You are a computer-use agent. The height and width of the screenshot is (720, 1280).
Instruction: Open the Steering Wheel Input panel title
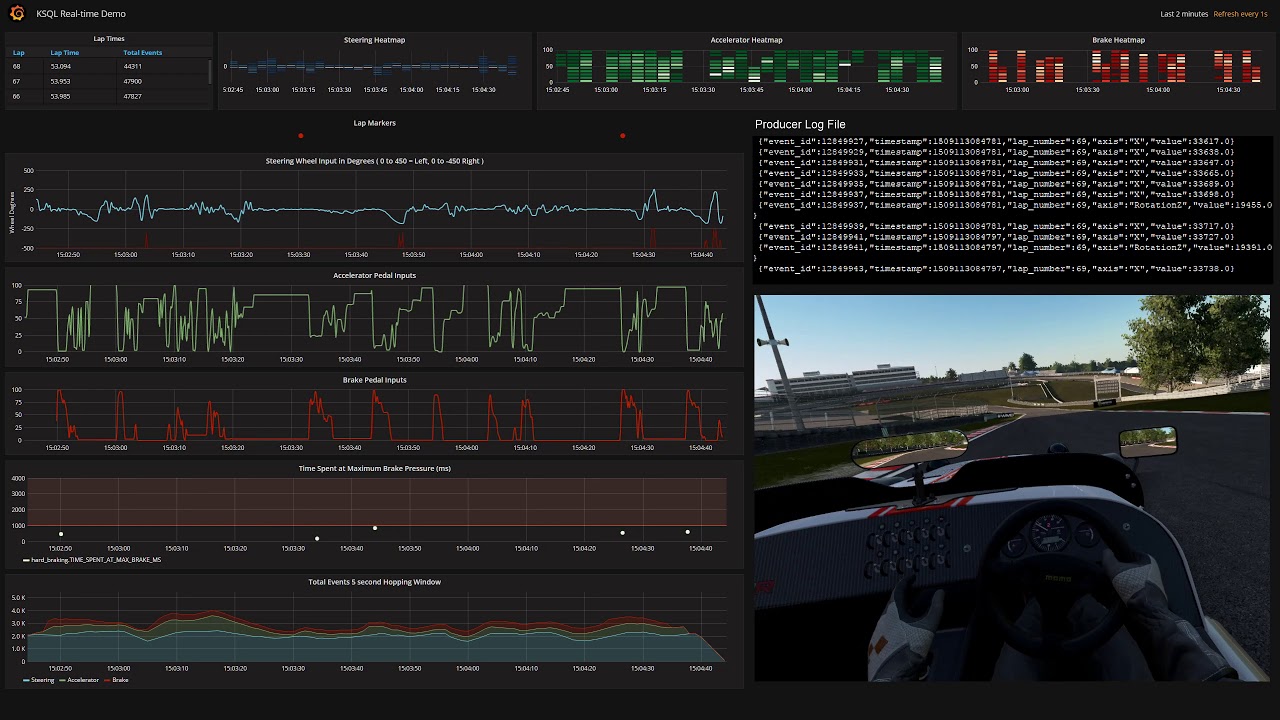(x=375, y=161)
